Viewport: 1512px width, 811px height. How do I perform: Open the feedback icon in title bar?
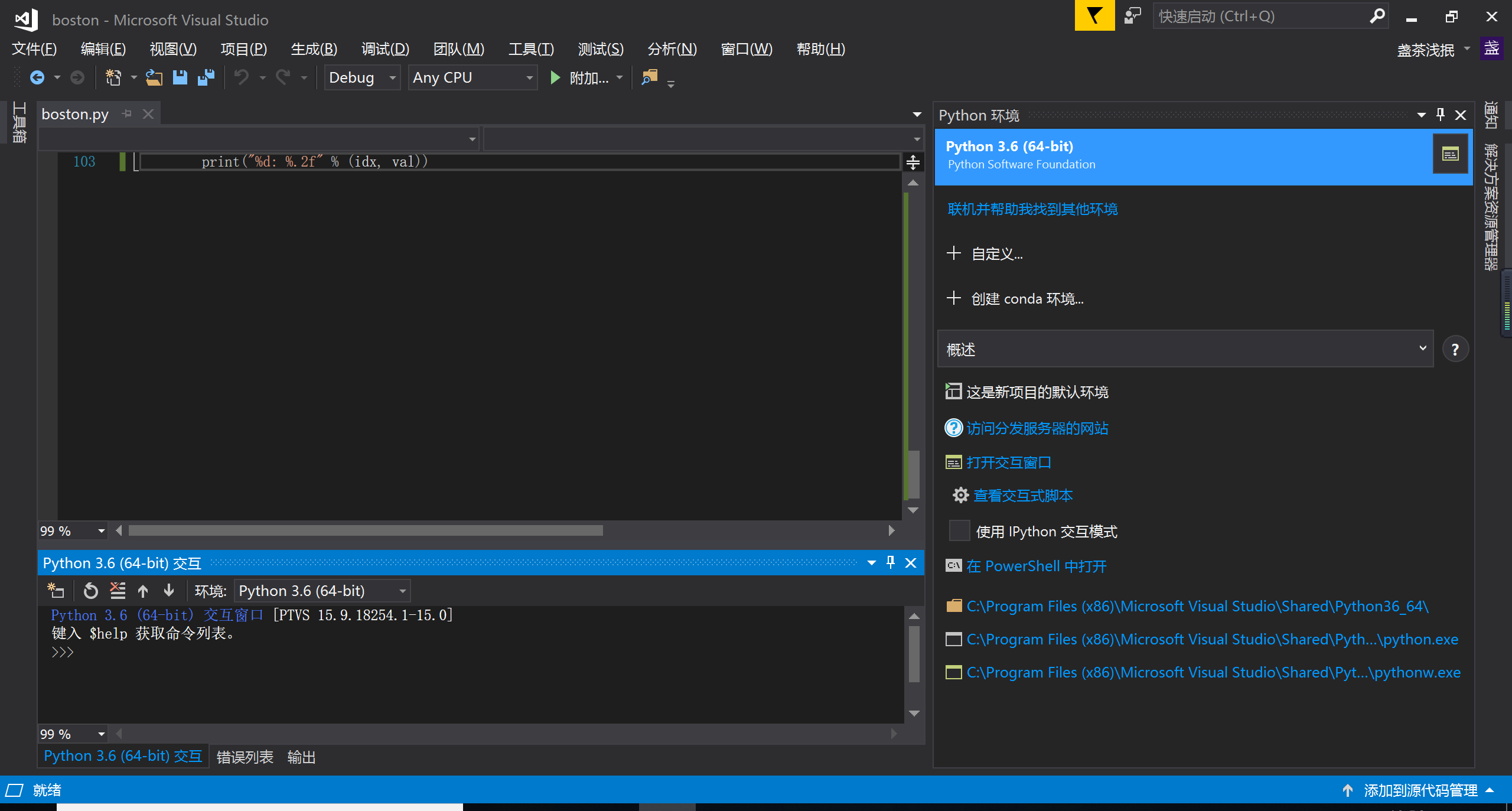tap(1132, 16)
